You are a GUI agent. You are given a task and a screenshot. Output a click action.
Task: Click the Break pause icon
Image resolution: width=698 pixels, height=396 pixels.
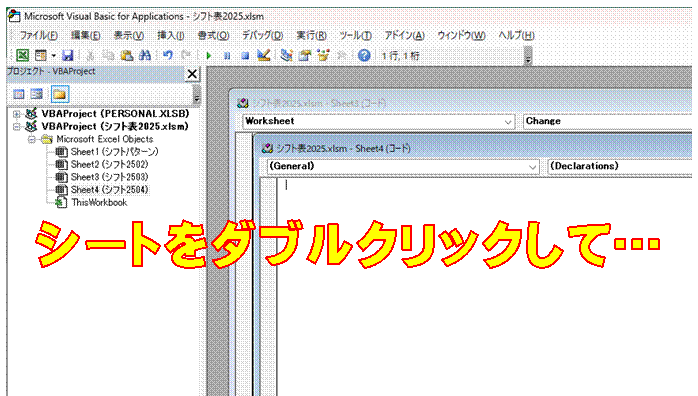pos(227,56)
